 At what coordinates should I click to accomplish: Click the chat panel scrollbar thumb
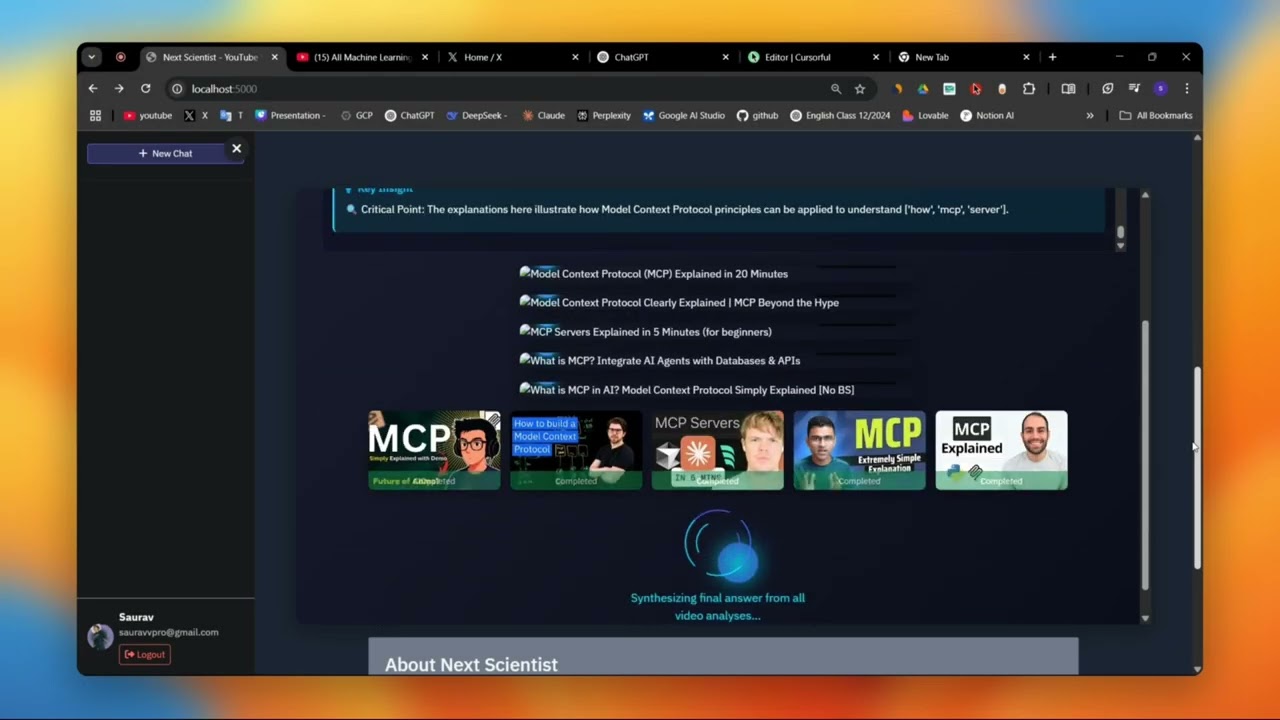point(1145,455)
